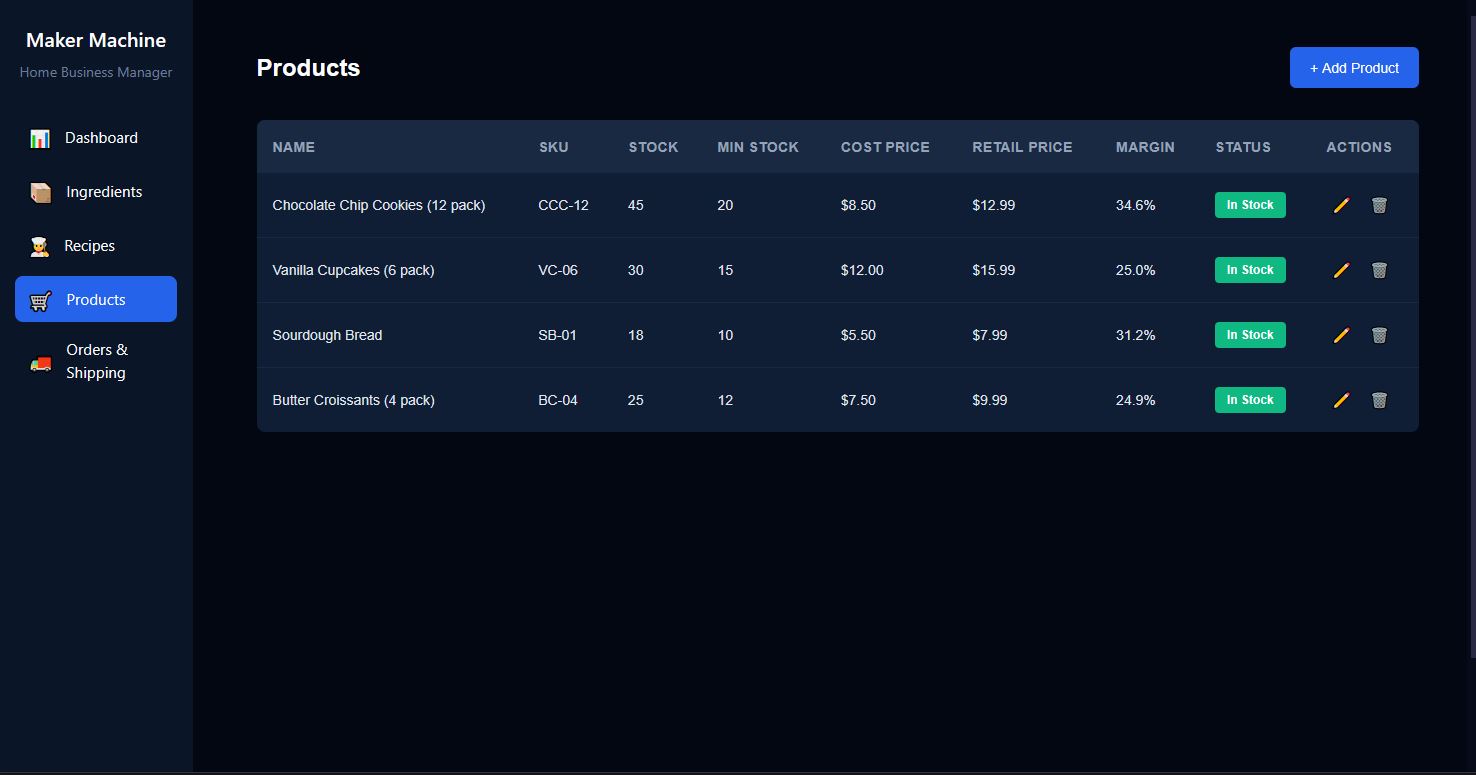Select Products in the sidebar
Viewport: 1476px width, 775px height.
click(x=96, y=300)
